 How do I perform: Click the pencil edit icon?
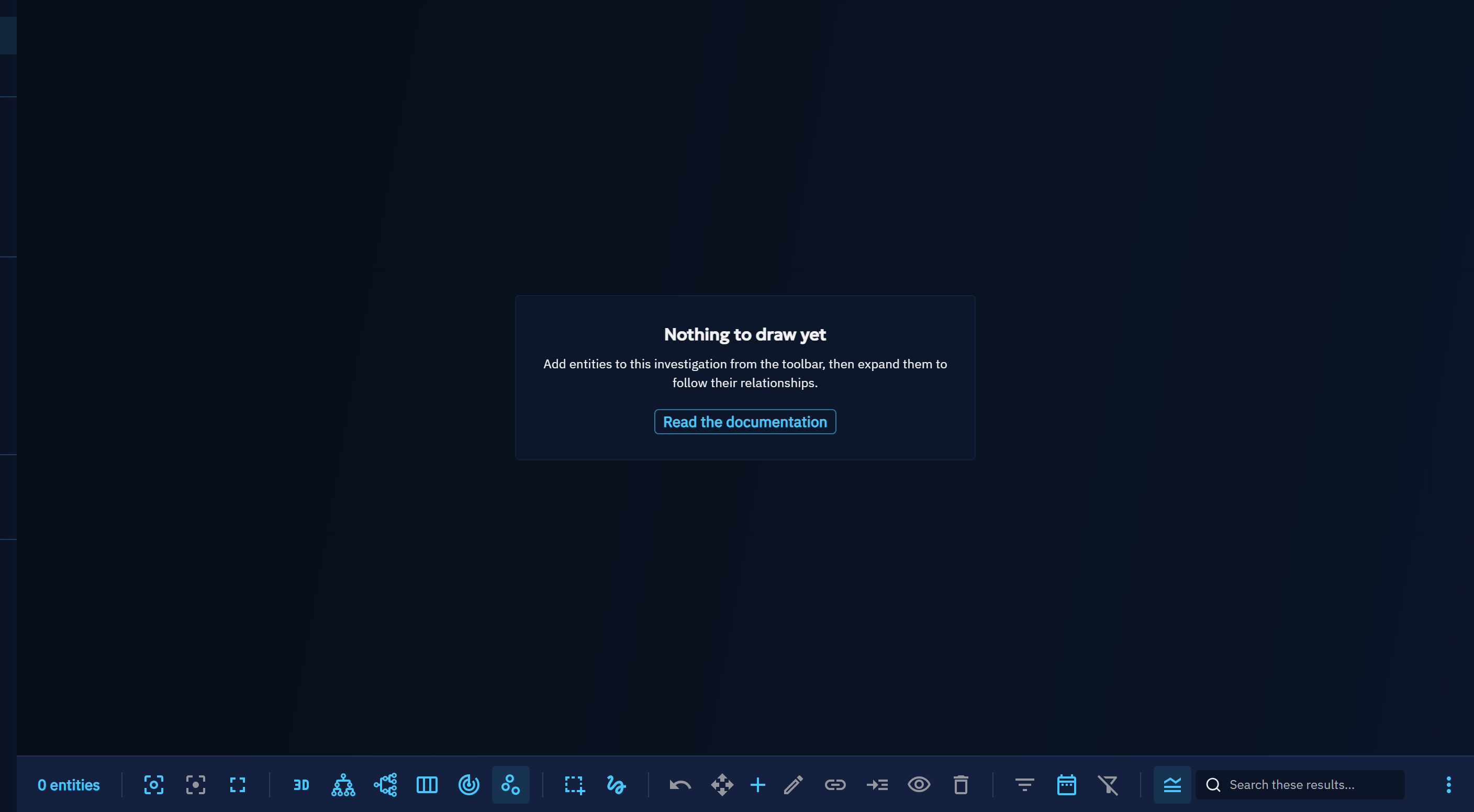coord(793,785)
